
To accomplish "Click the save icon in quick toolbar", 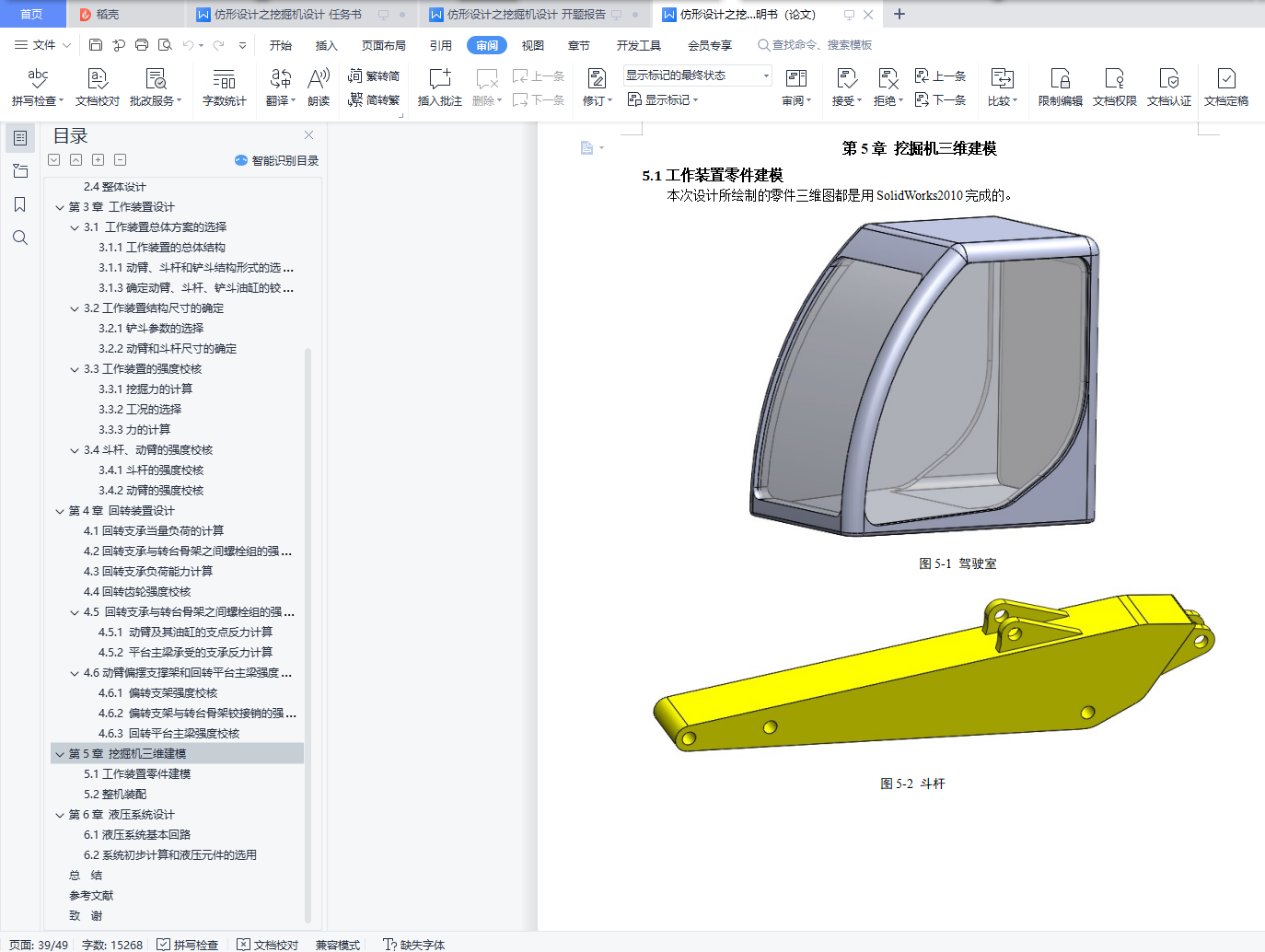I will click(96, 44).
